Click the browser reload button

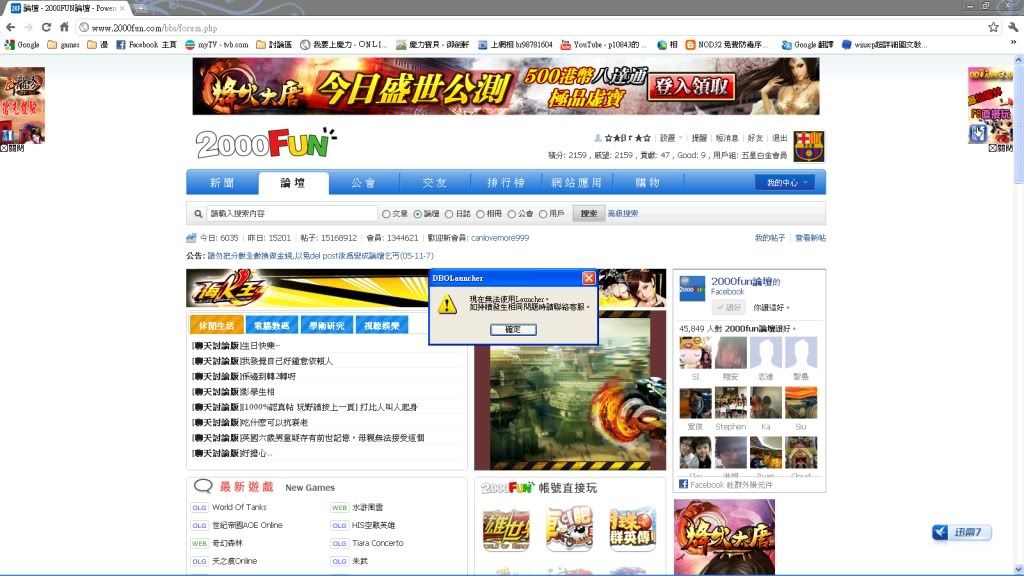click(x=46, y=27)
